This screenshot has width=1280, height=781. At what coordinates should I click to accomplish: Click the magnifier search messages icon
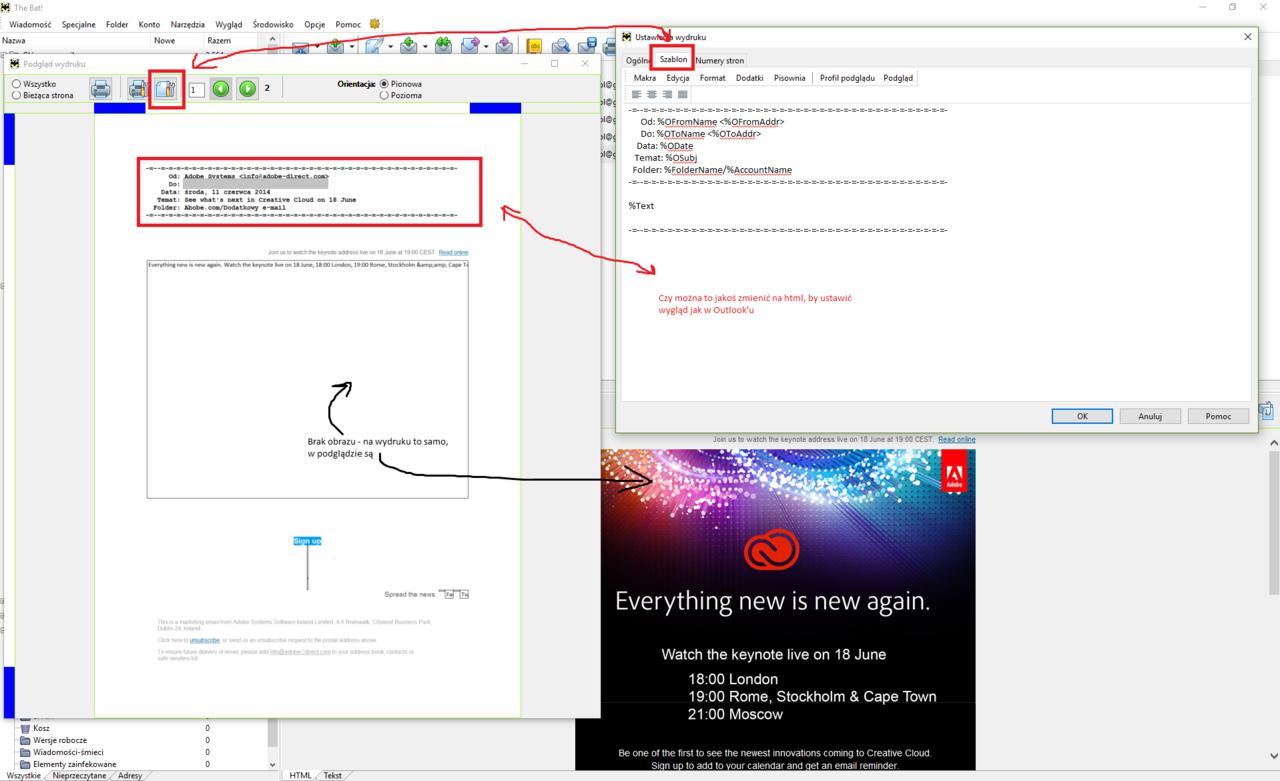[561, 46]
